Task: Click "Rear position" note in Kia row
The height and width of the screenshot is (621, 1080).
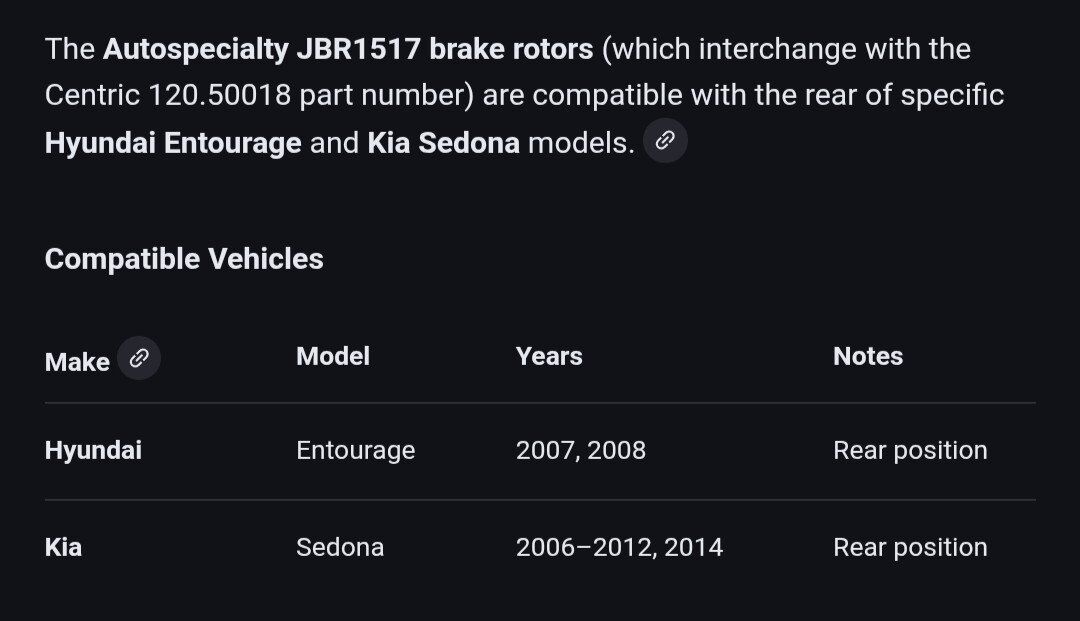Action: 910,547
